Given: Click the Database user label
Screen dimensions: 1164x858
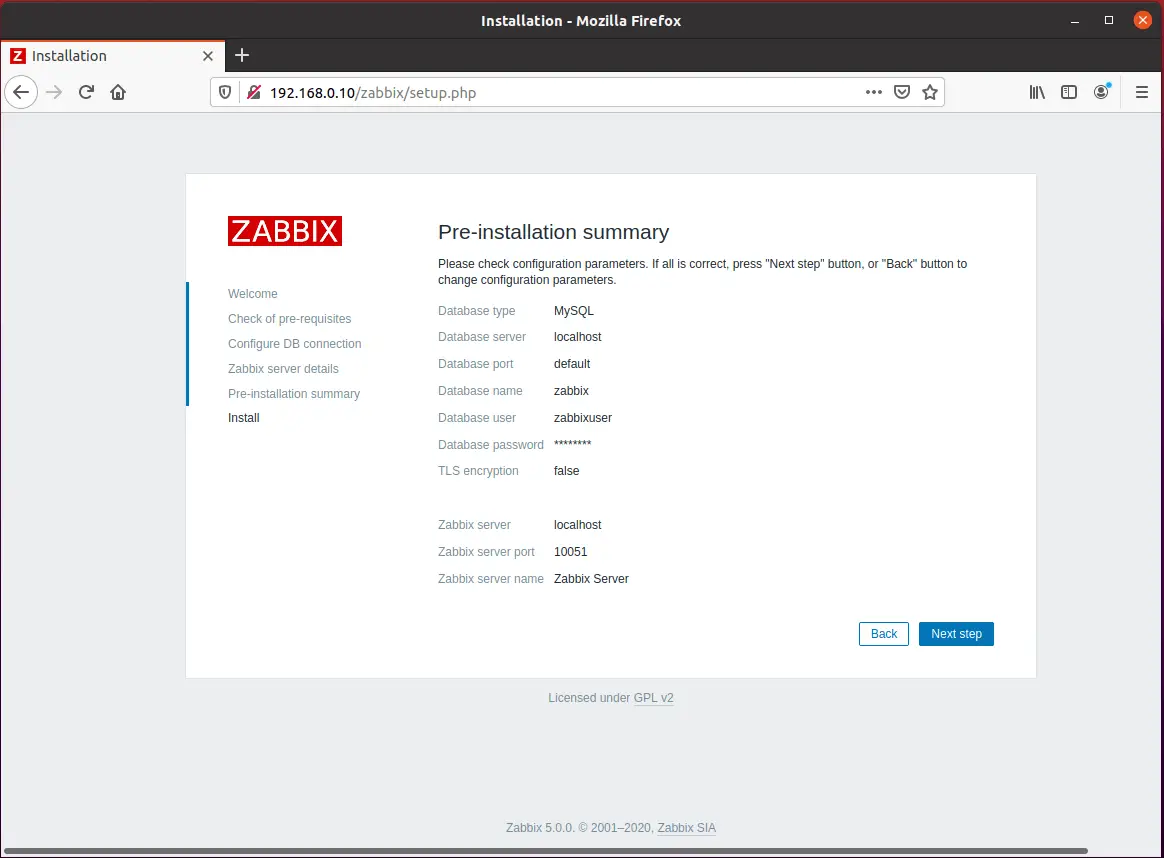Looking at the screenshot, I should coord(477,418).
